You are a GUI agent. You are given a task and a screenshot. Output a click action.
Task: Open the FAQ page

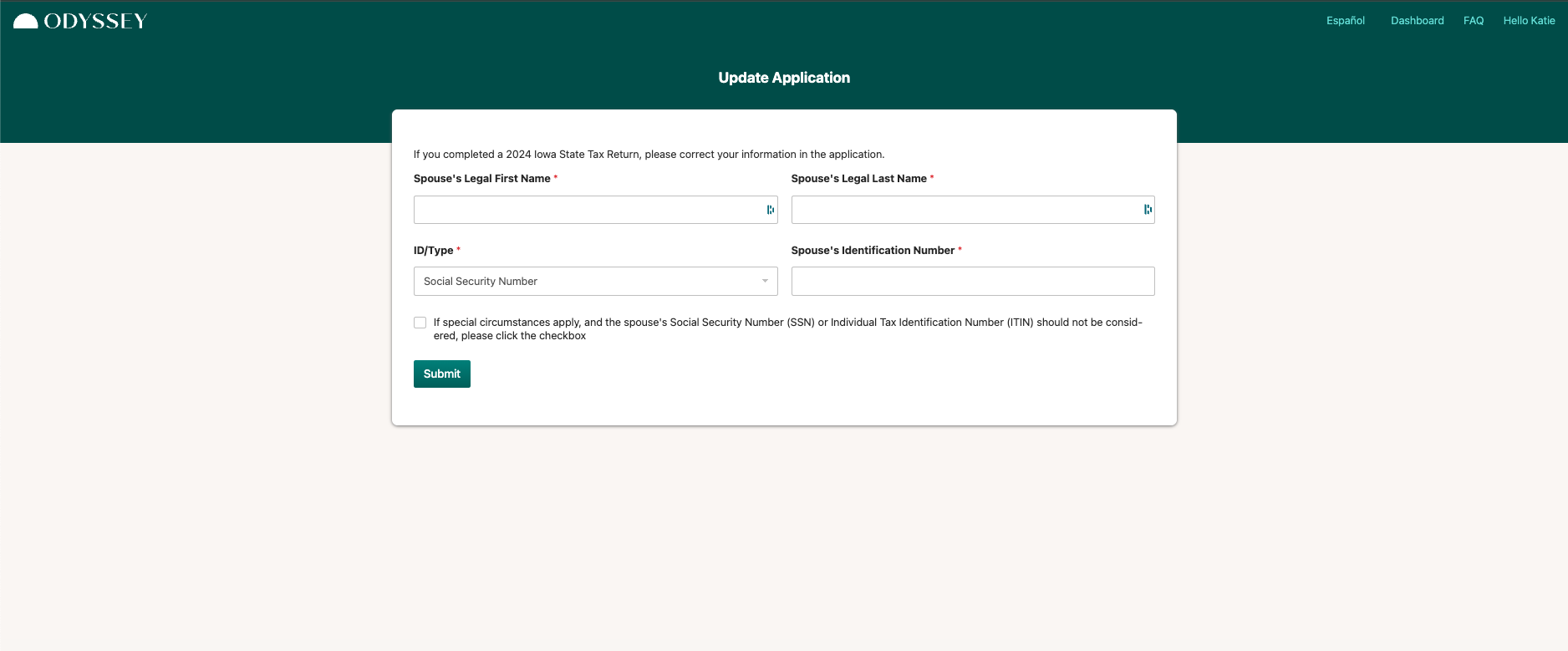(x=1473, y=21)
